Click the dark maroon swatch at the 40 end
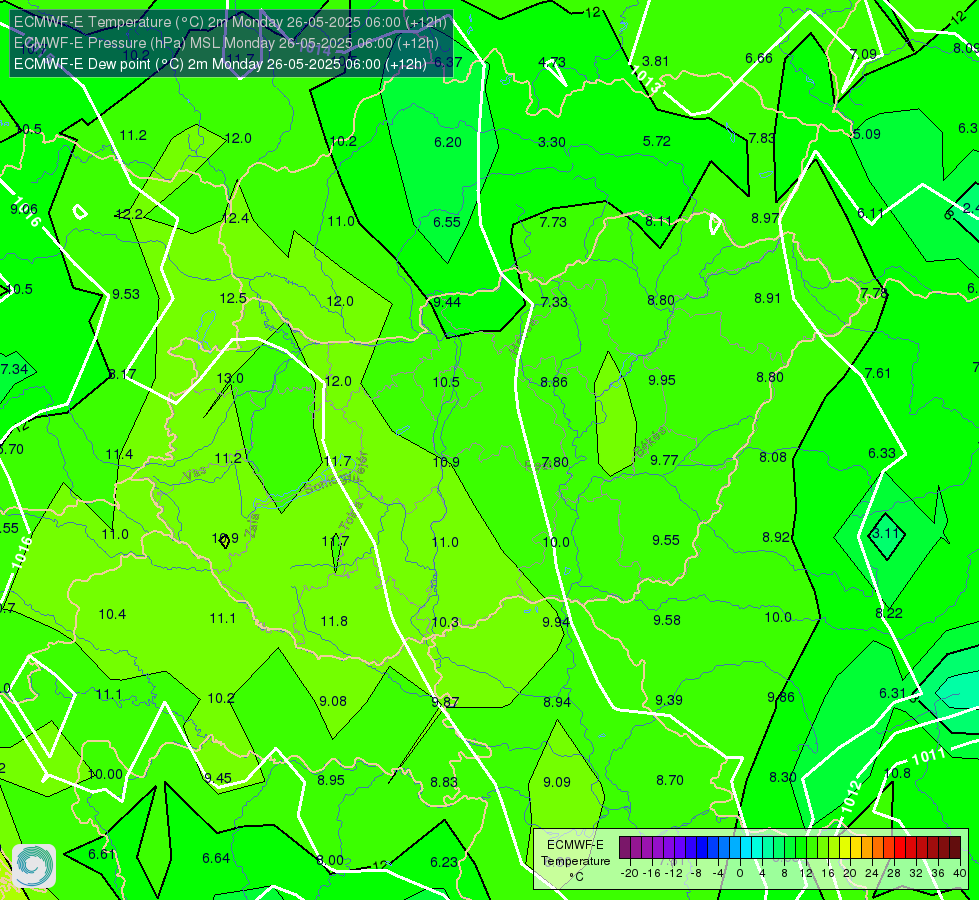Image resolution: width=979 pixels, height=900 pixels. pyautogui.click(x=955, y=848)
